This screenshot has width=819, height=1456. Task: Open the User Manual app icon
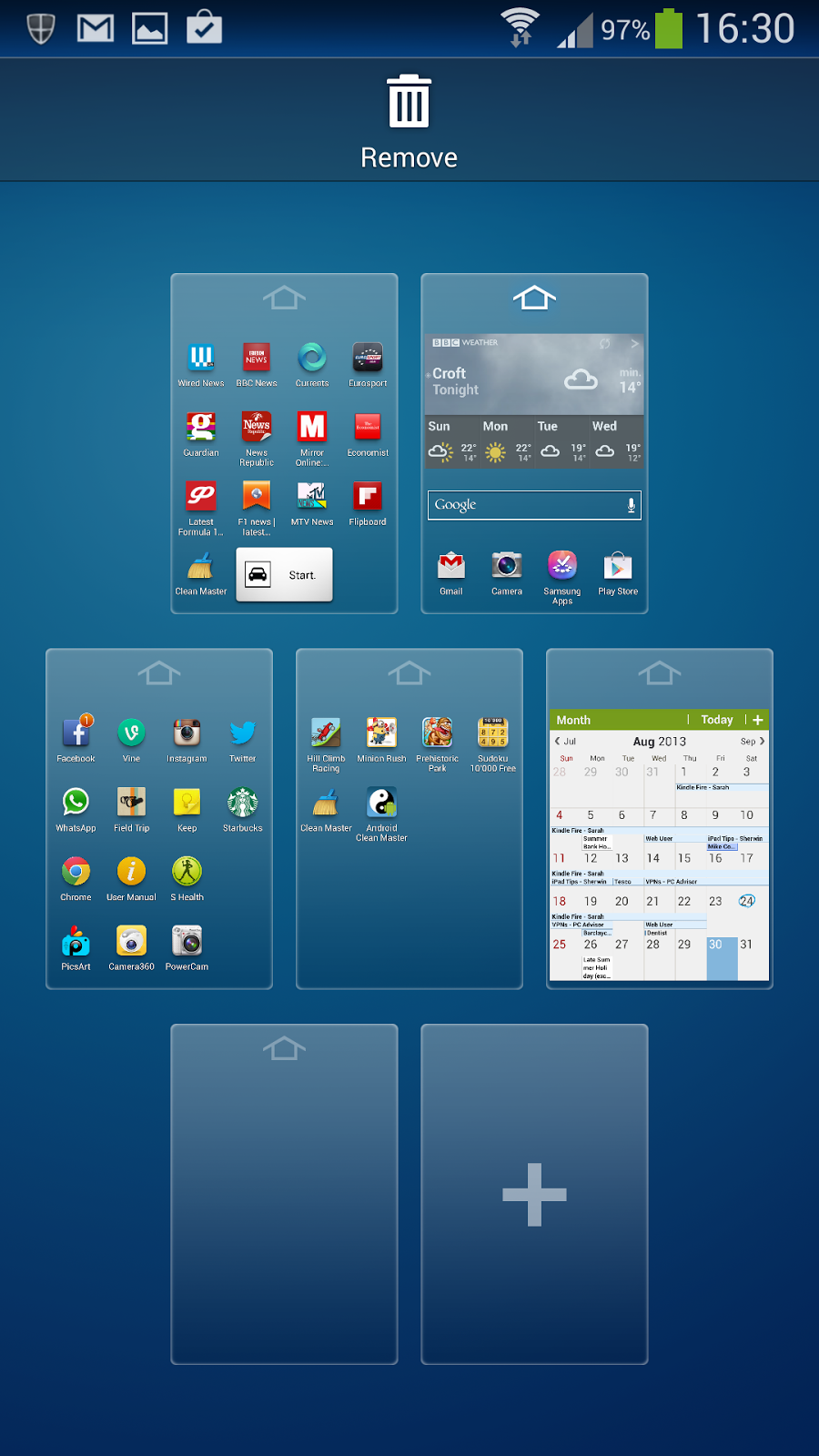tap(132, 871)
